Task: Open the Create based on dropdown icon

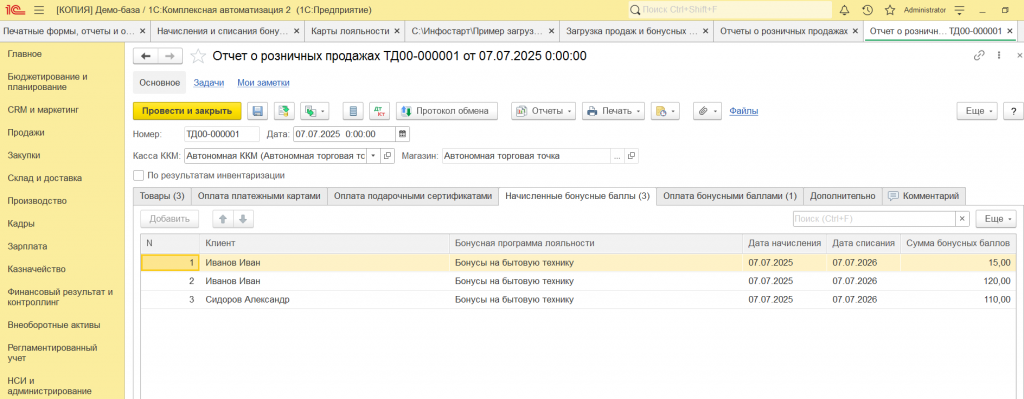Action: [x=316, y=111]
